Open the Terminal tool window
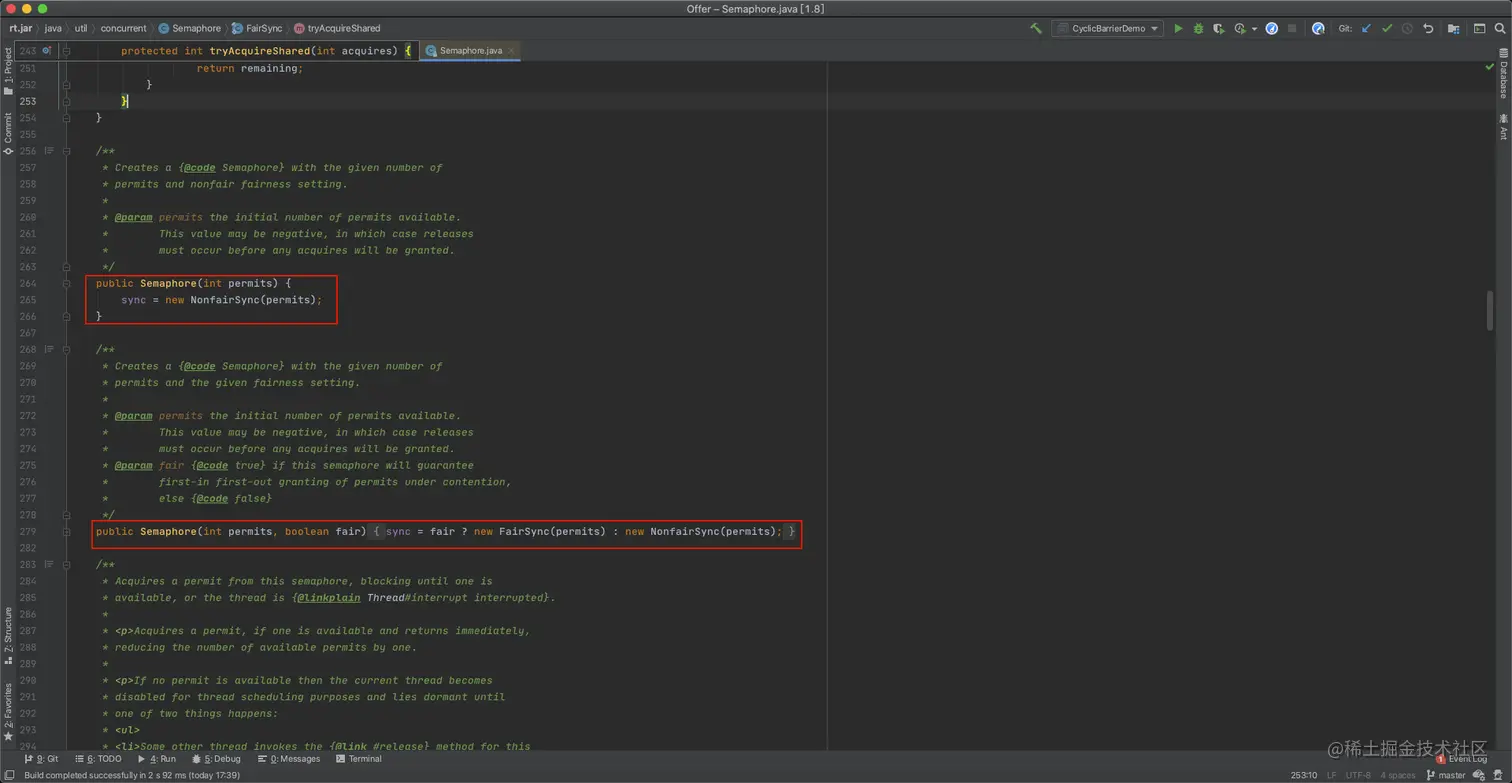This screenshot has height=783, width=1512. [x=359, y=759]
